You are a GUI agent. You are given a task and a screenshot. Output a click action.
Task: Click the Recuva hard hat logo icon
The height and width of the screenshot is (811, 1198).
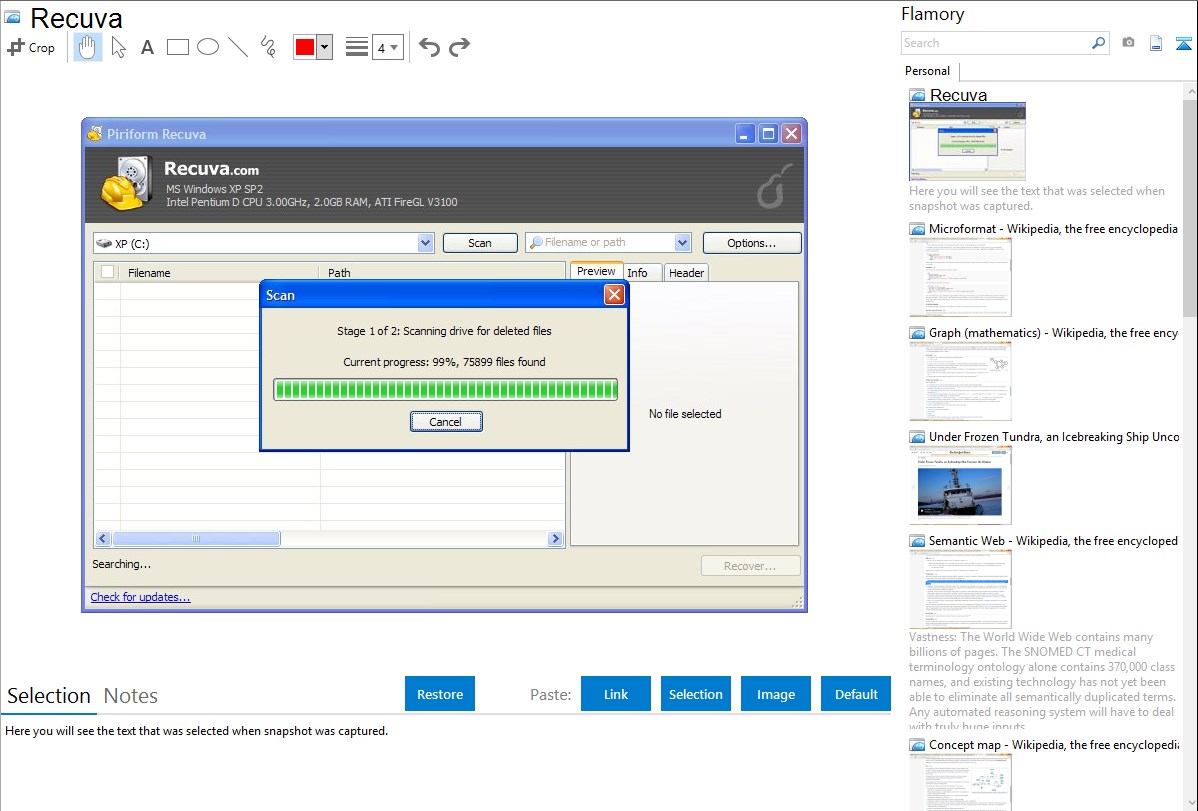pos(128,183)
